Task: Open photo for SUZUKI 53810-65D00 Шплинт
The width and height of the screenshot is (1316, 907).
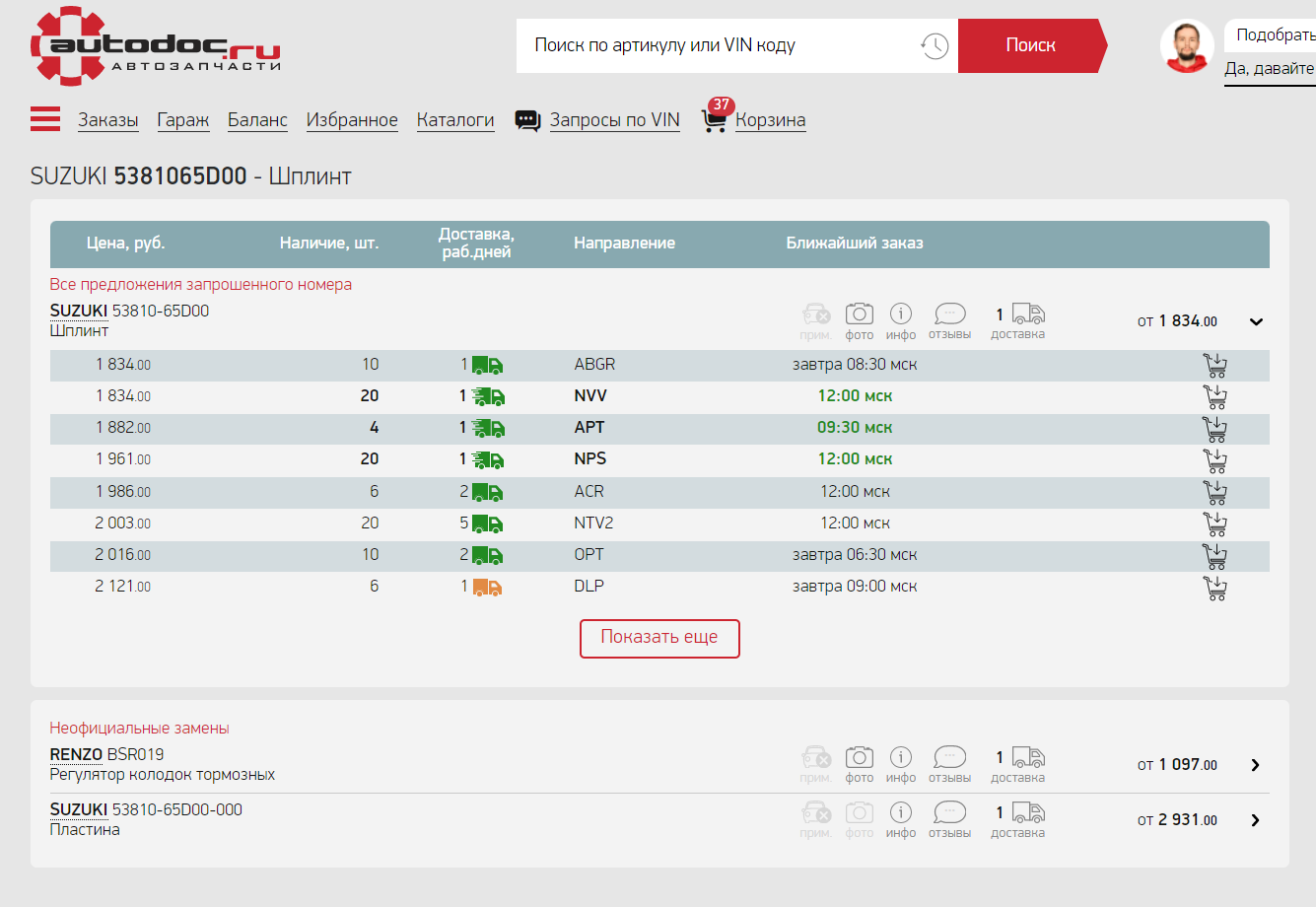Action: (x=860, y=321)
